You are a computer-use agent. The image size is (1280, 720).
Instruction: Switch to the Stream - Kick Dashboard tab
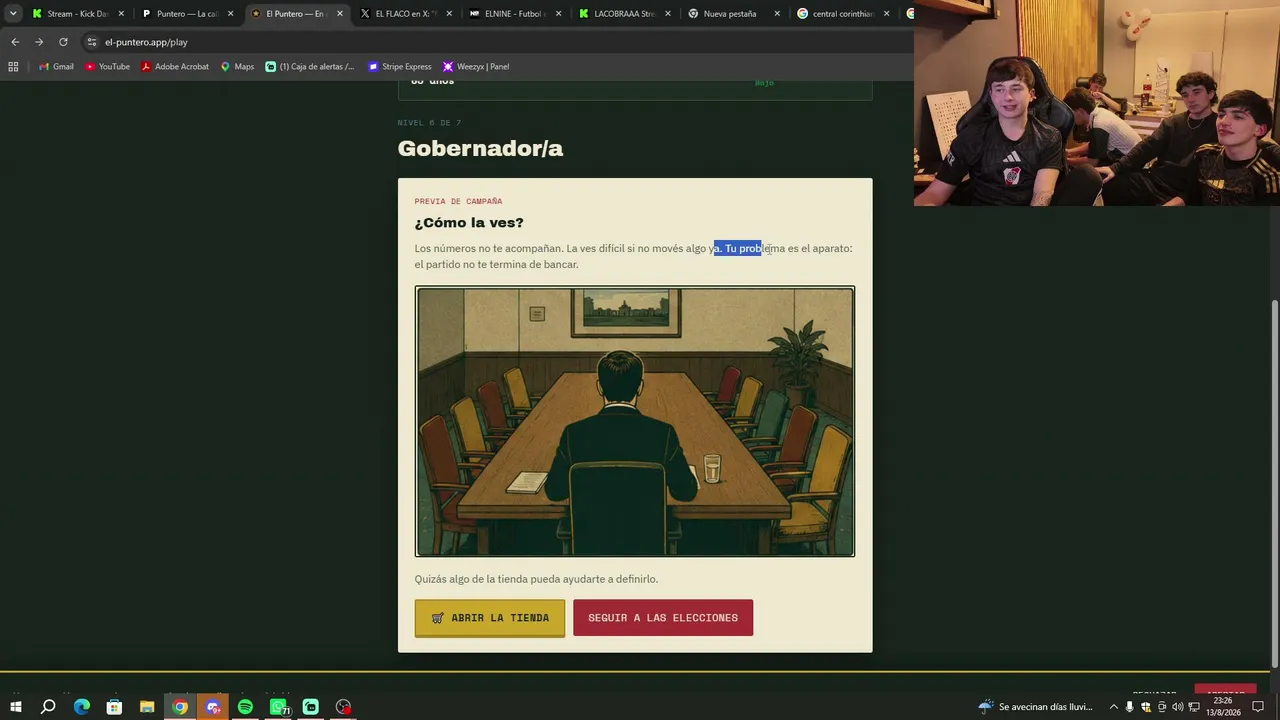[78, 14]
